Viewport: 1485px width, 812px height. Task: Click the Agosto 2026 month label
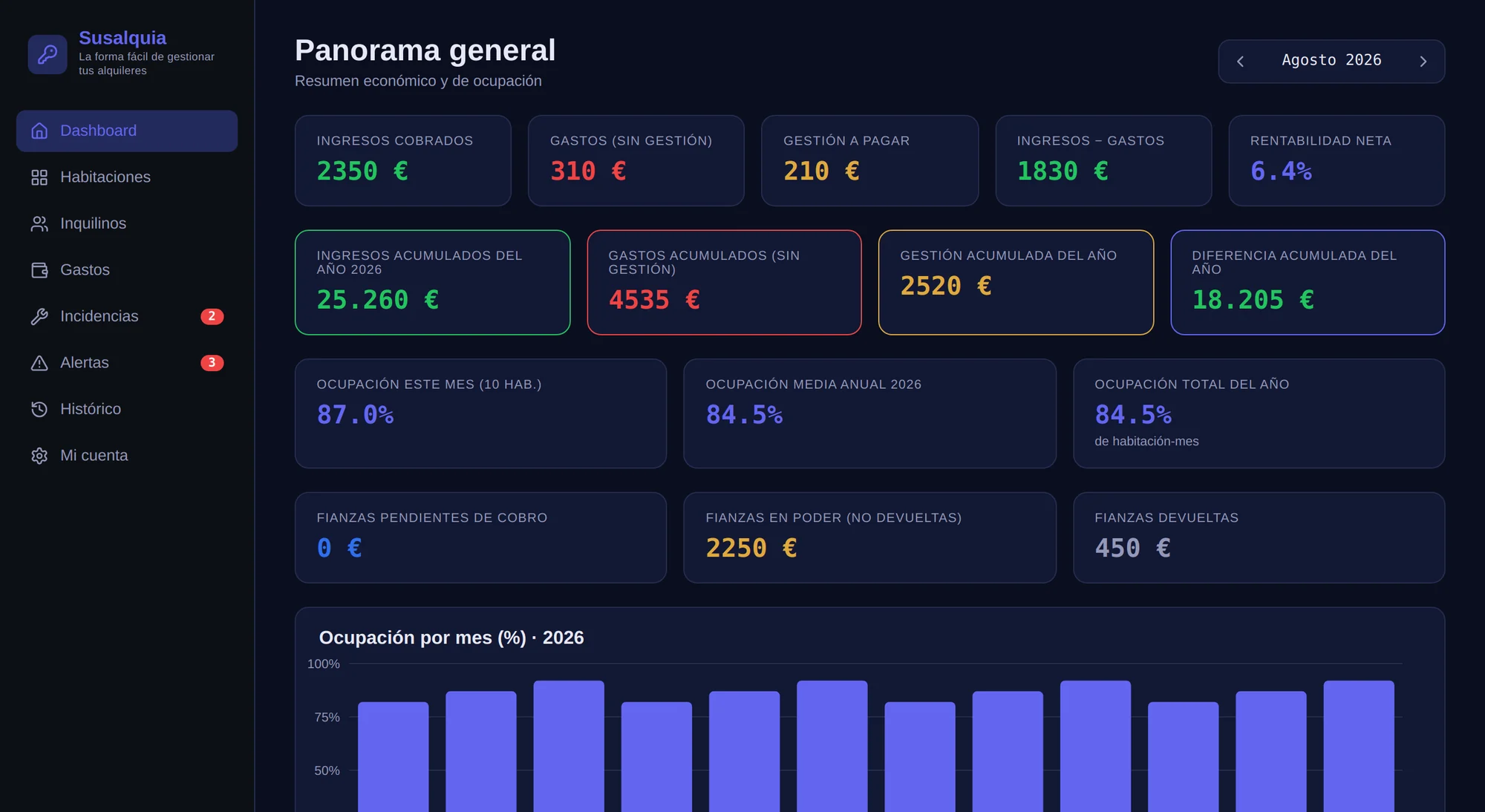[1331, 60]
